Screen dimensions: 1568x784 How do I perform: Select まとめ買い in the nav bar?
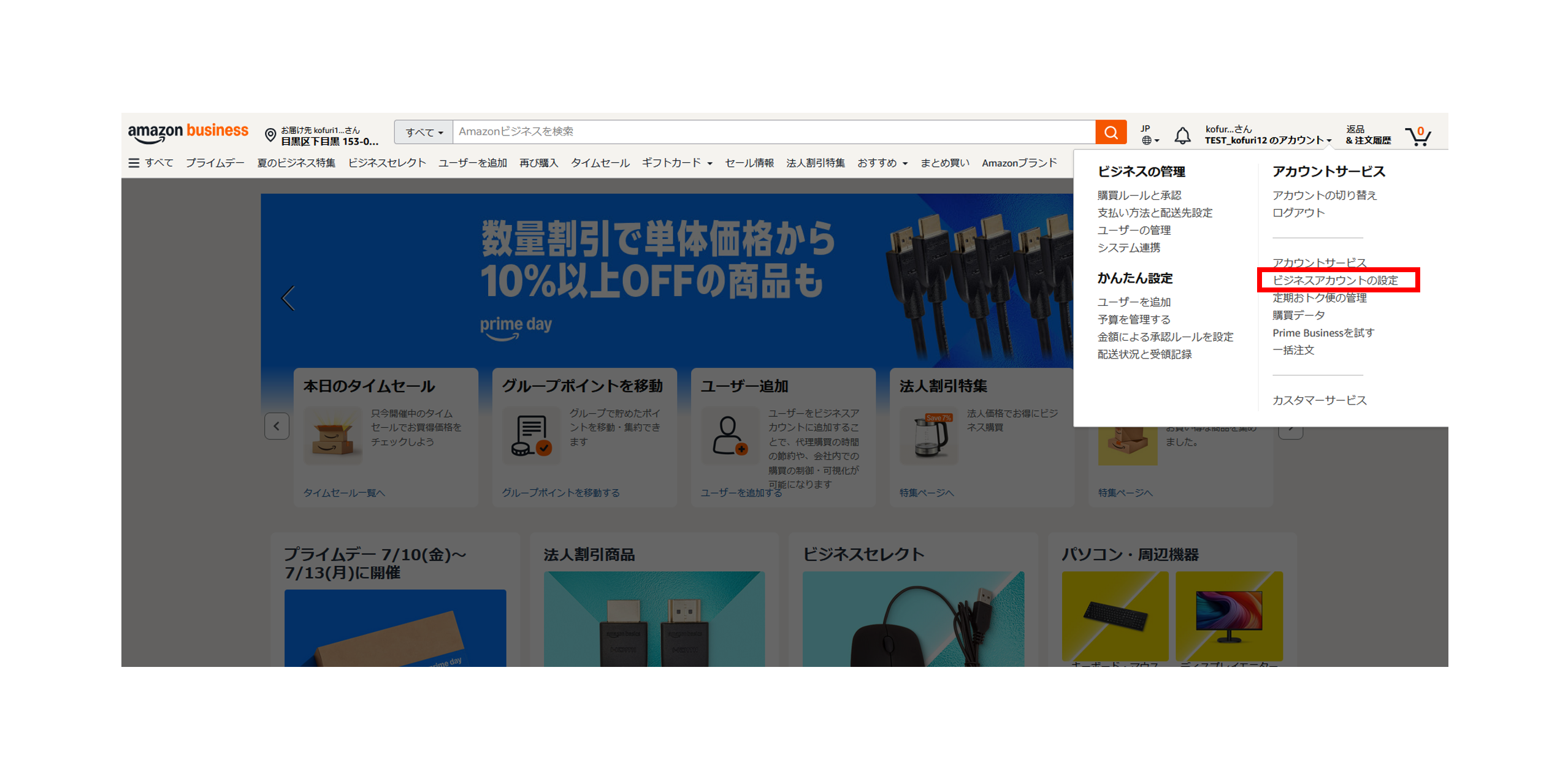944,162
